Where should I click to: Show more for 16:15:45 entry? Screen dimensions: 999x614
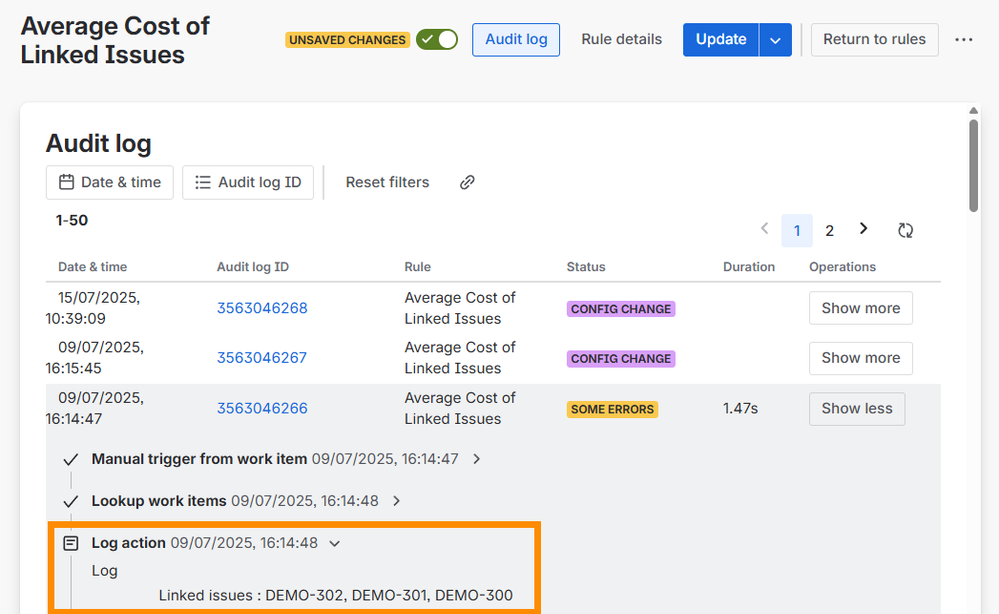[x=861, y=358]
